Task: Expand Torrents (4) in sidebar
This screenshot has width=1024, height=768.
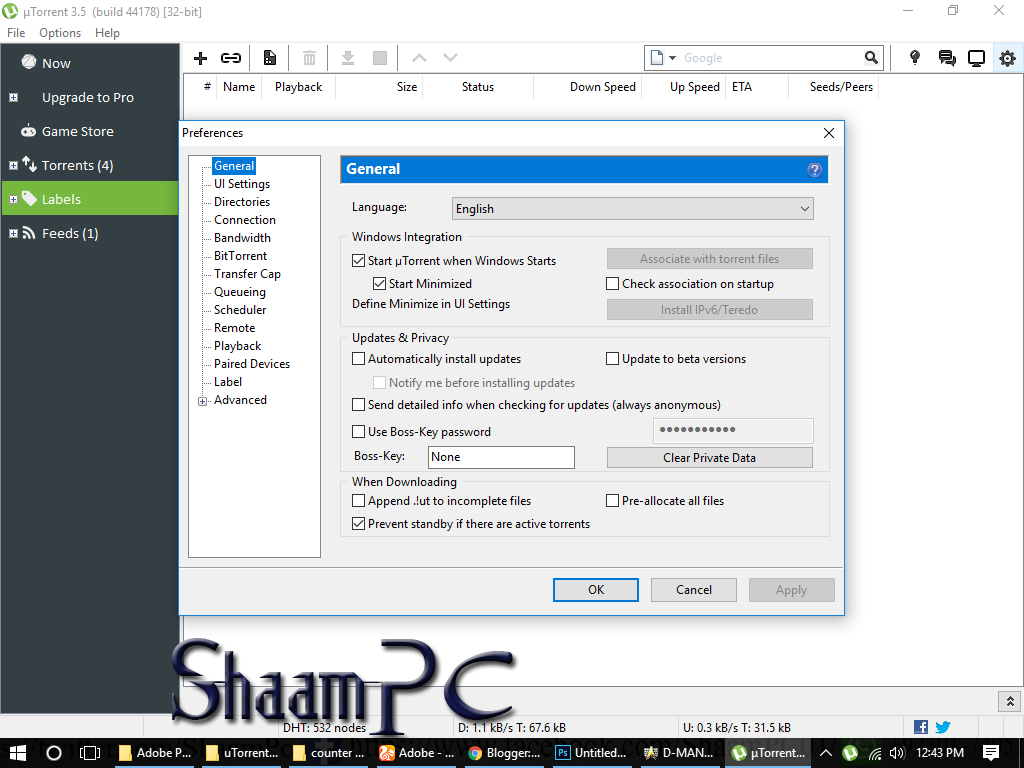Action: click(x=13, y=165)
